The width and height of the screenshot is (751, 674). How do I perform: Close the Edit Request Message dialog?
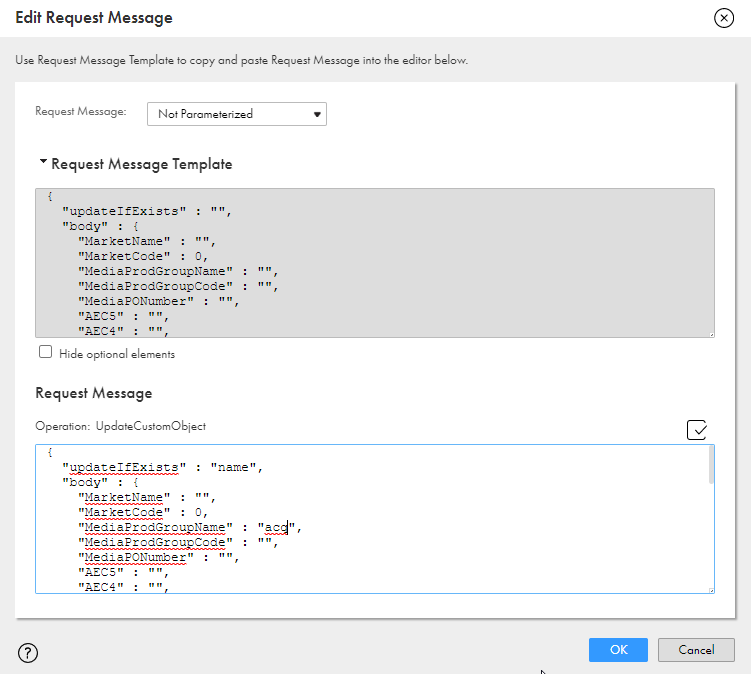(723, 18)
